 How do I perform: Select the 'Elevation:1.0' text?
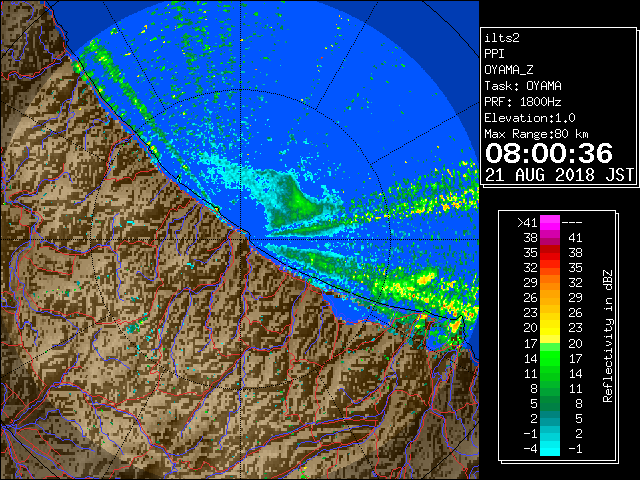point(530,118)
